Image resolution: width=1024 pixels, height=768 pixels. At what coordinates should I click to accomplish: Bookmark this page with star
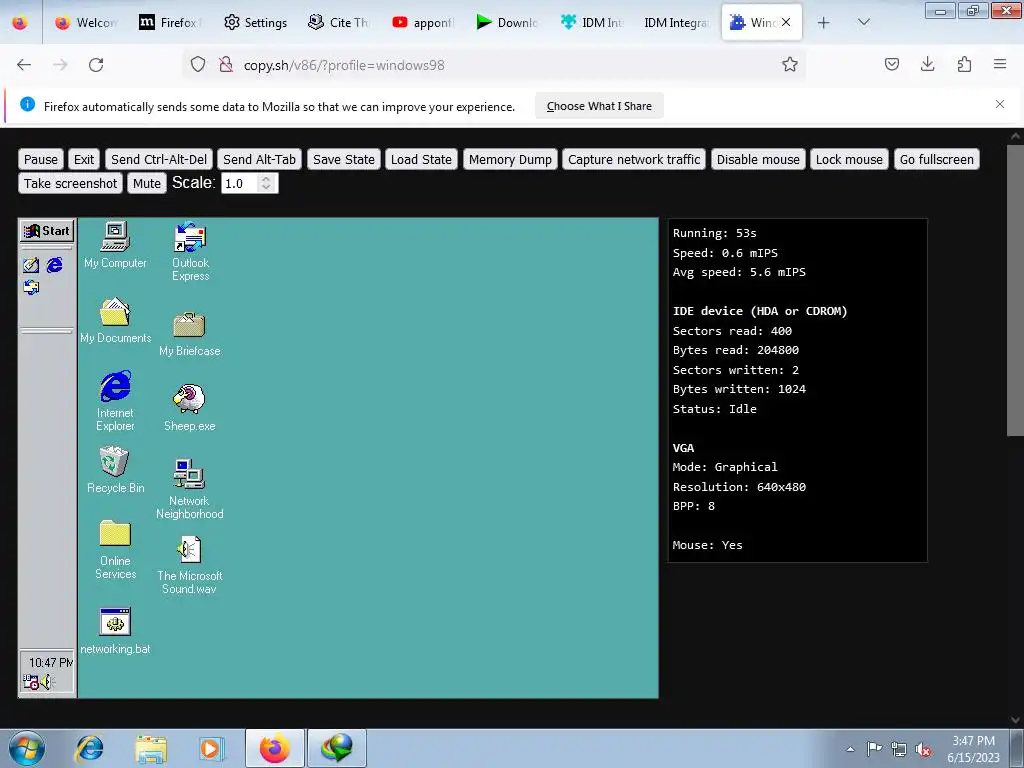(x=790, y=65)
